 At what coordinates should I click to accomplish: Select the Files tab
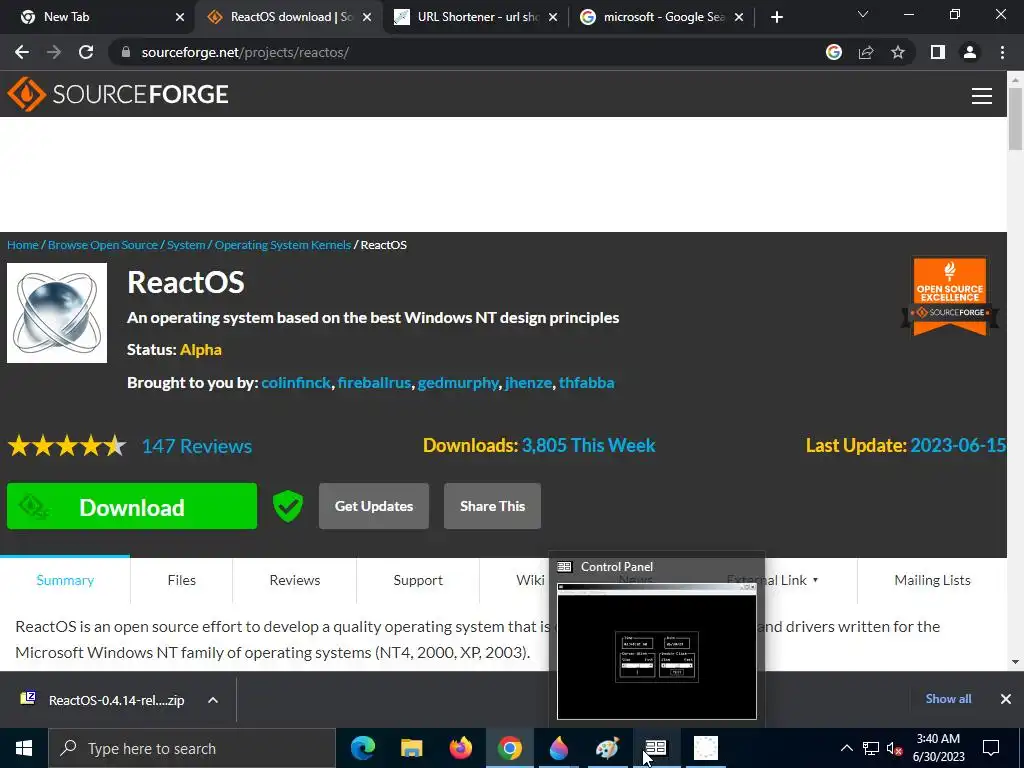click(x=182, y=581)
